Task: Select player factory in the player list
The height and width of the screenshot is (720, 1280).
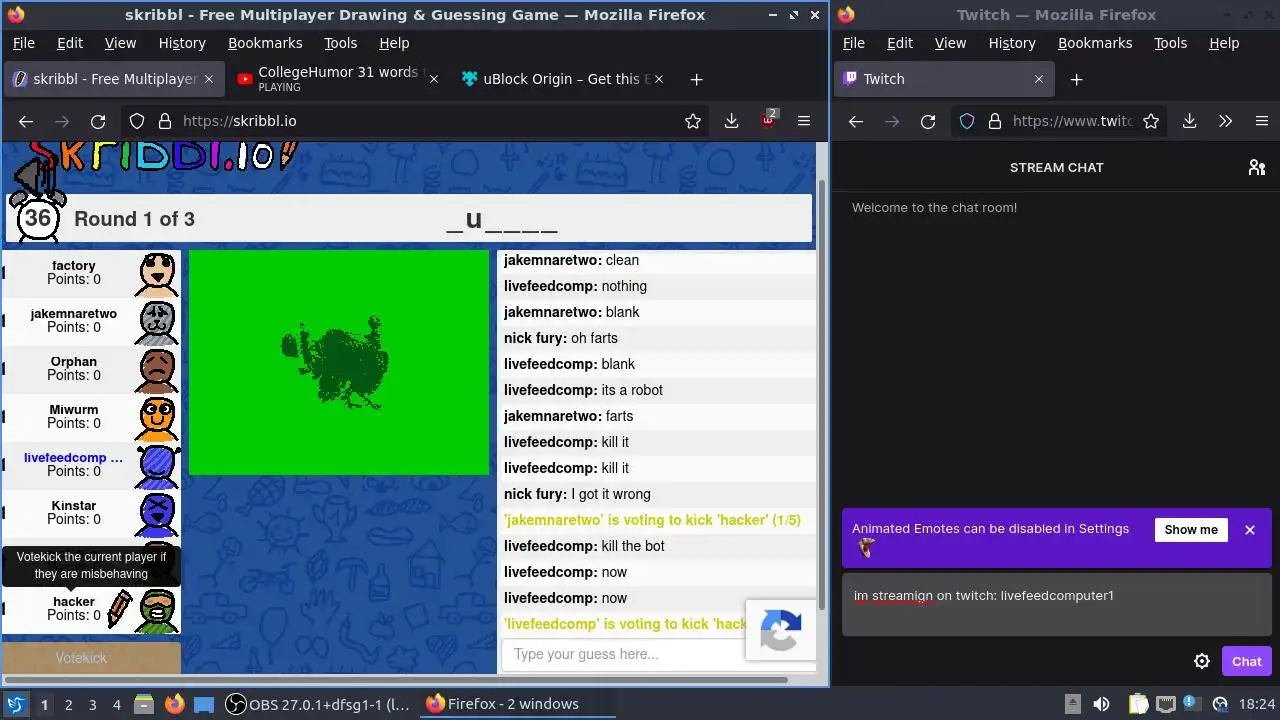Action: point(91,273)
